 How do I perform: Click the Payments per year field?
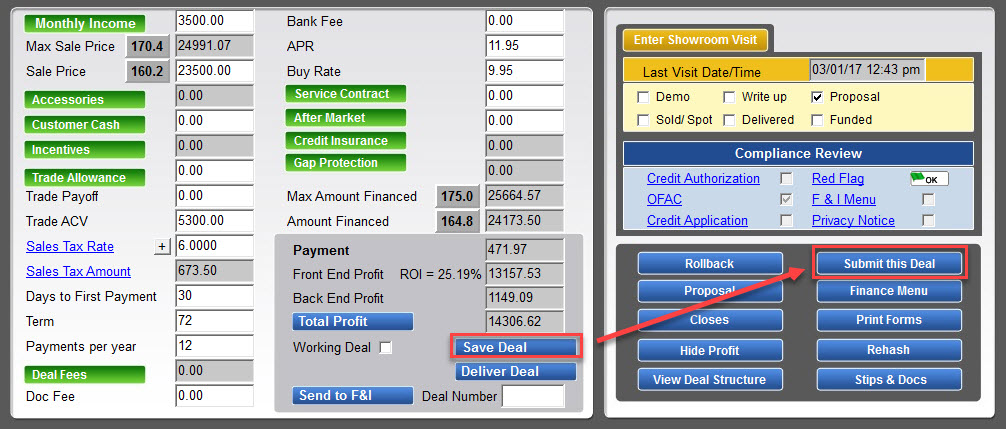coord(215,346)
